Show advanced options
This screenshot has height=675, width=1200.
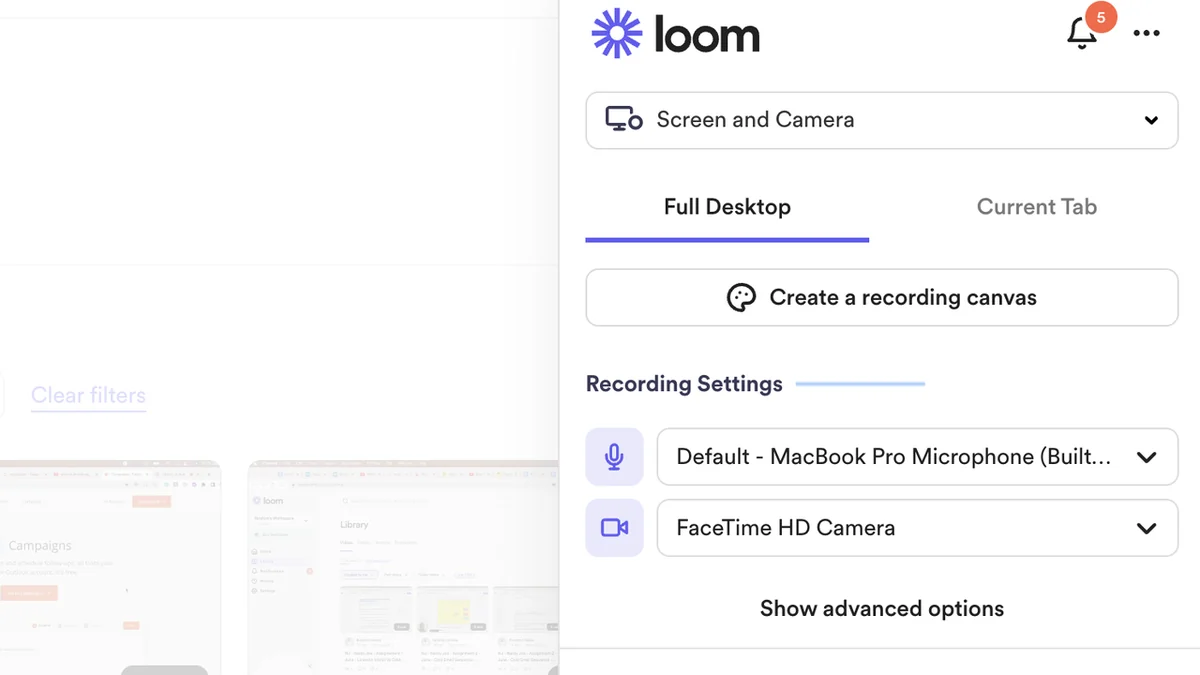(882, 609)
